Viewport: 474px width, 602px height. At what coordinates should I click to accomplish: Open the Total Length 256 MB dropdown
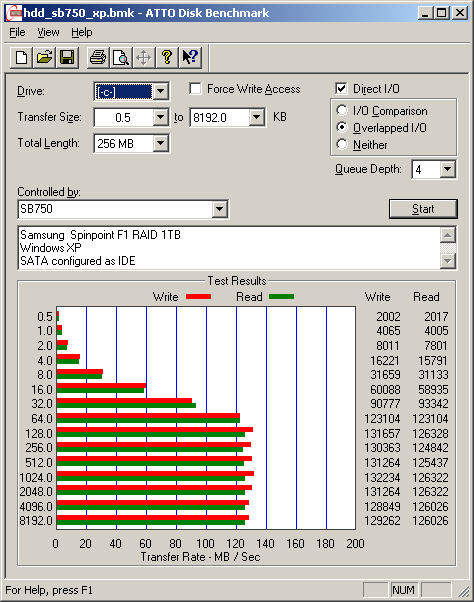pyautogui.click(x=160, y=144)
